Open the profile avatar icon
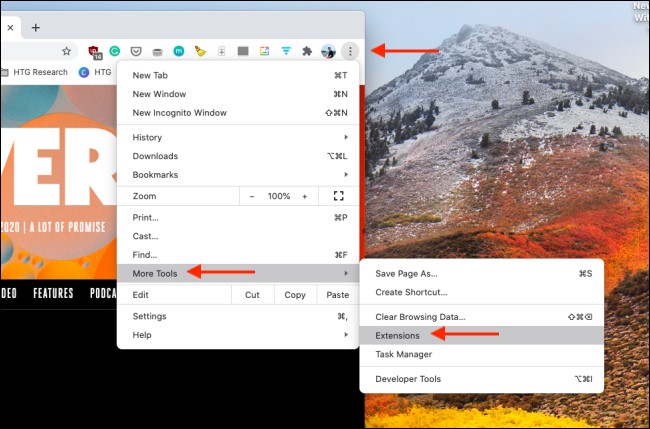This screenshot has height=429, width=650. coord(328,51)
